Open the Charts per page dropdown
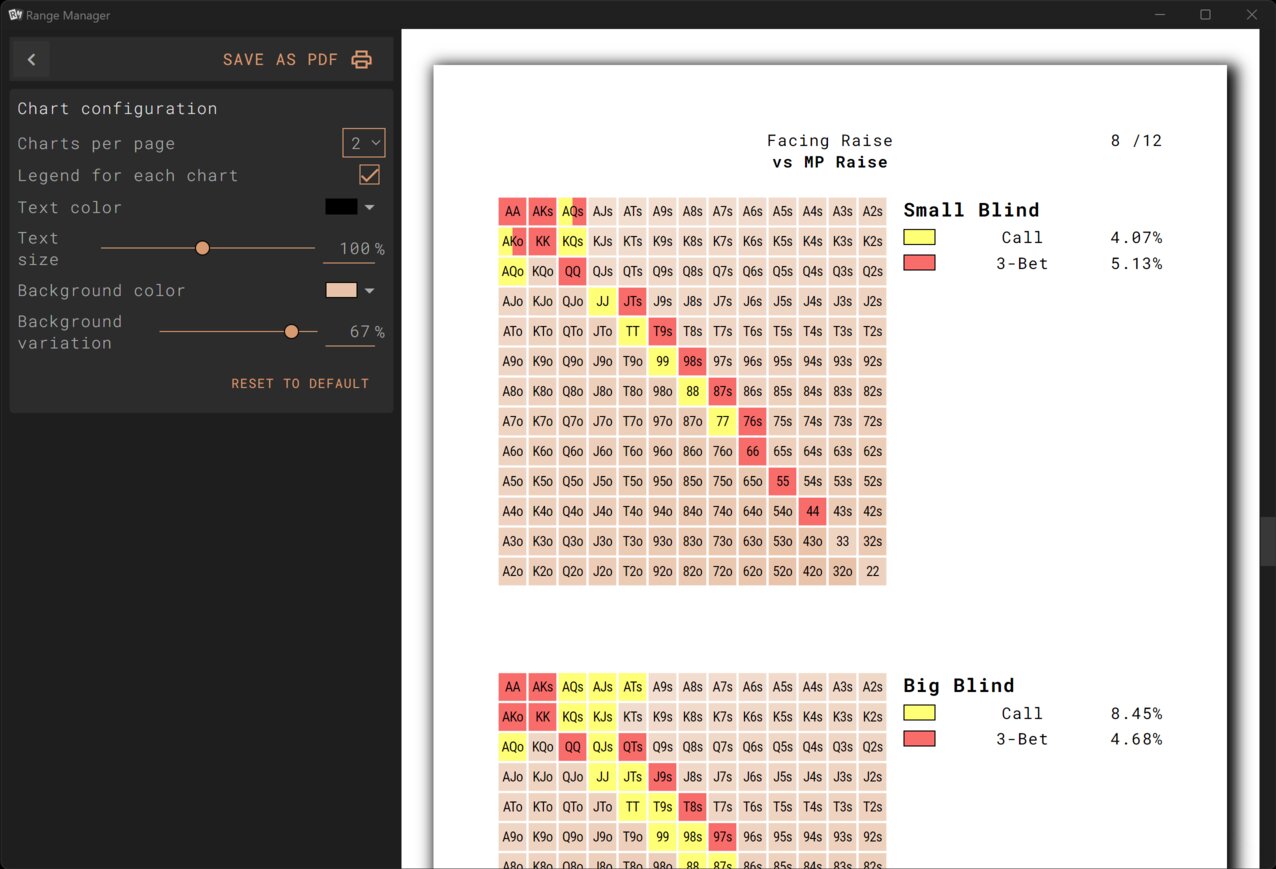The width and height of the screenshot is (1276, 869). 364,143
